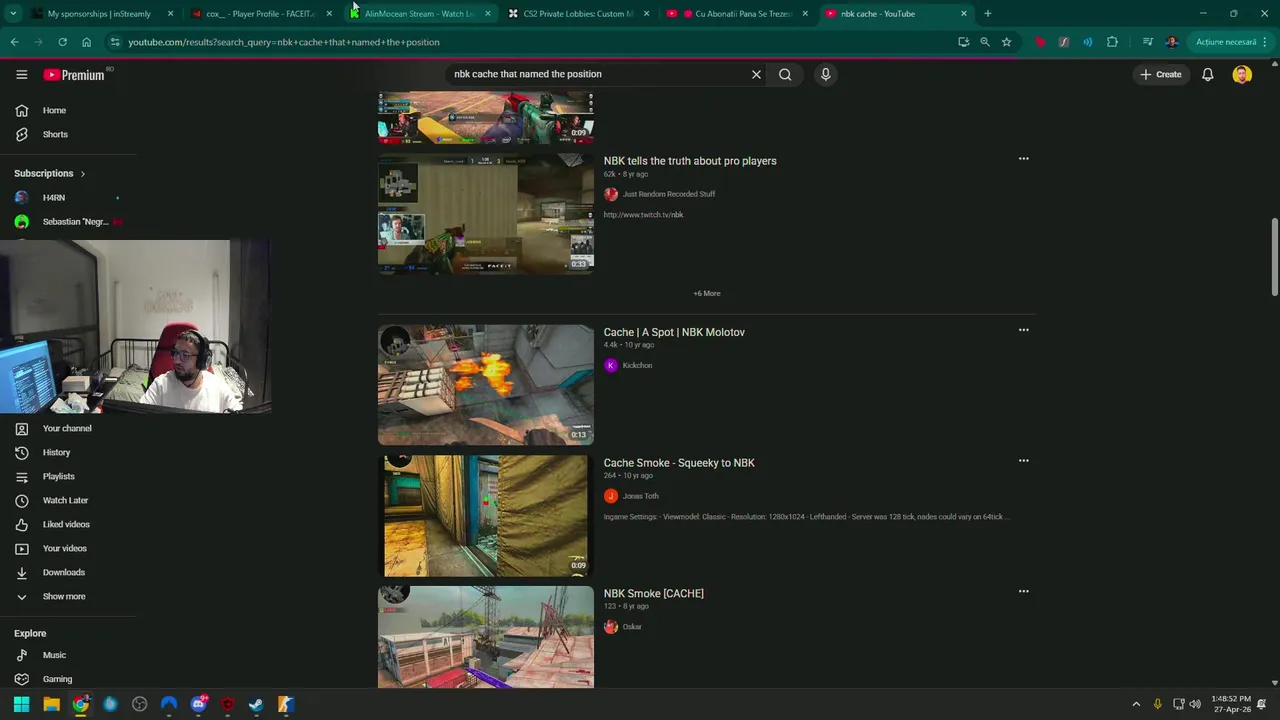
Task: Go back in the browser
Action: (14, 42)
